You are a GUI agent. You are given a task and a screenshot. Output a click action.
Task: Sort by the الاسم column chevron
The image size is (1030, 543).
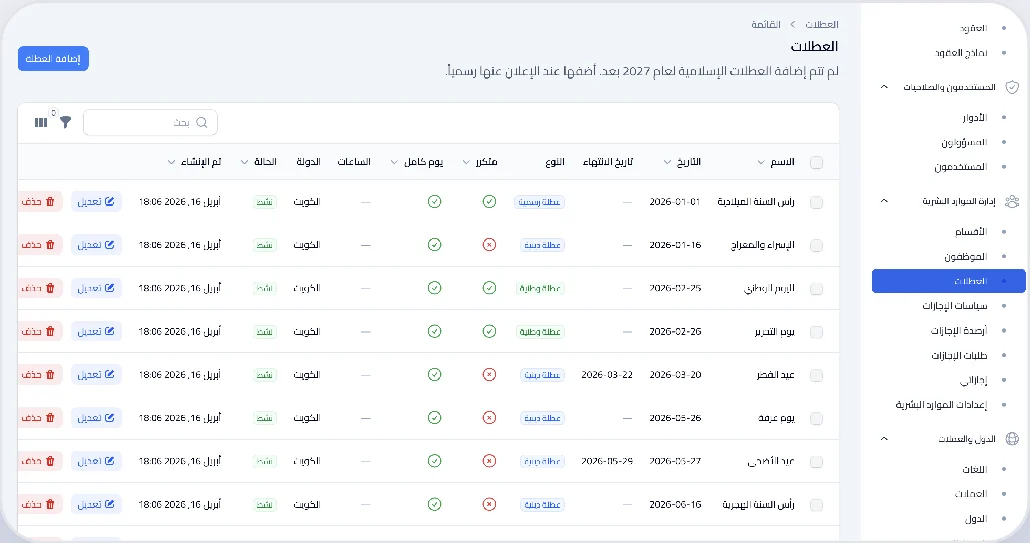(x=761, y=162)
